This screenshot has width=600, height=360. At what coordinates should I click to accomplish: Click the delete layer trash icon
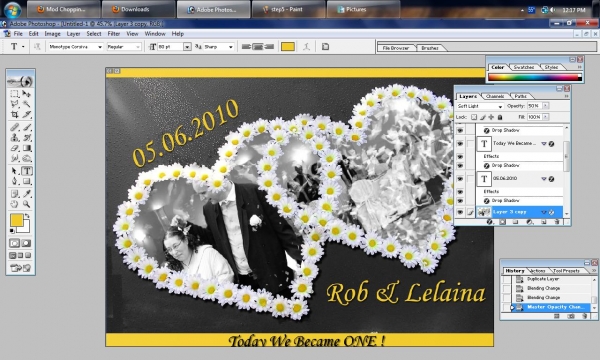click(557, 222)
